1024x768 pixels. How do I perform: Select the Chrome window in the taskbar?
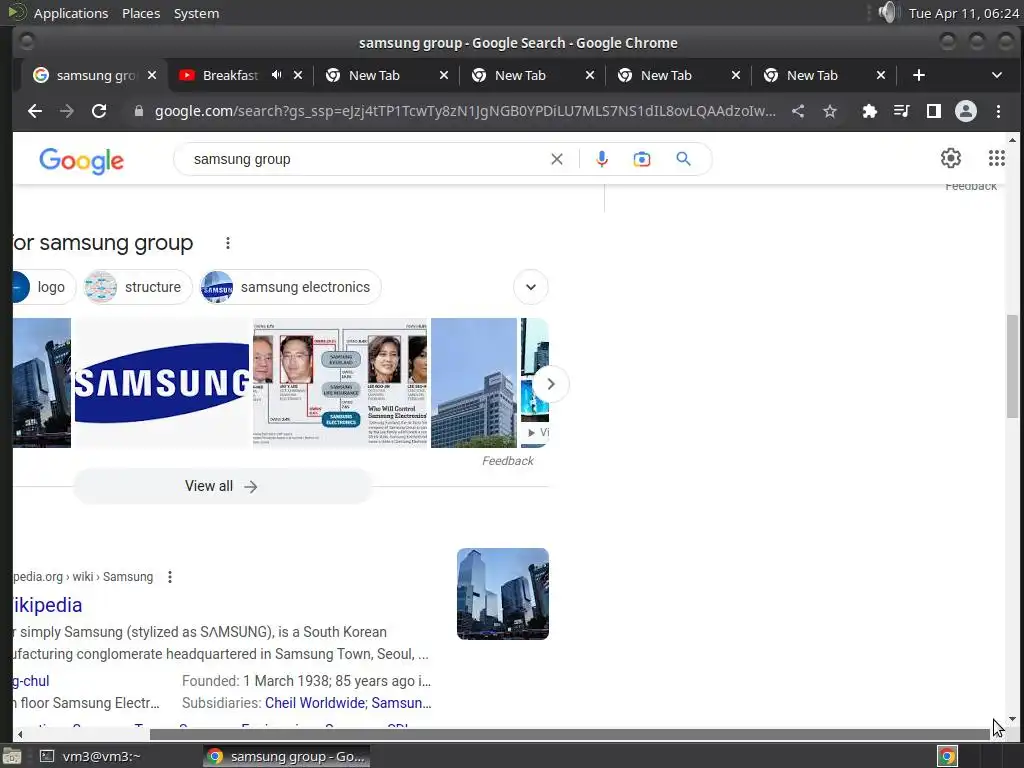pos(286,756)
